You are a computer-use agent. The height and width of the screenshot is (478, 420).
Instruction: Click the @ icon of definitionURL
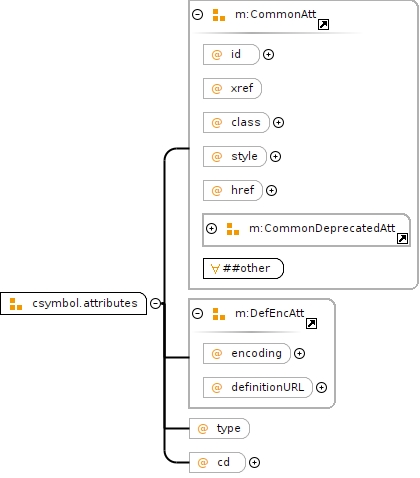coord(217,388)
